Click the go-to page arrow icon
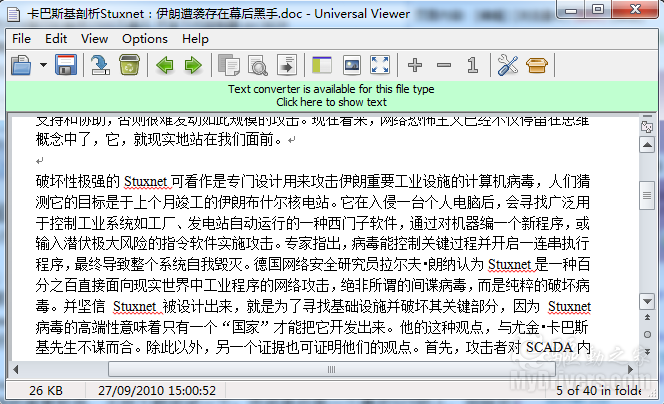 pyautogui.click(x=287, y=65)
